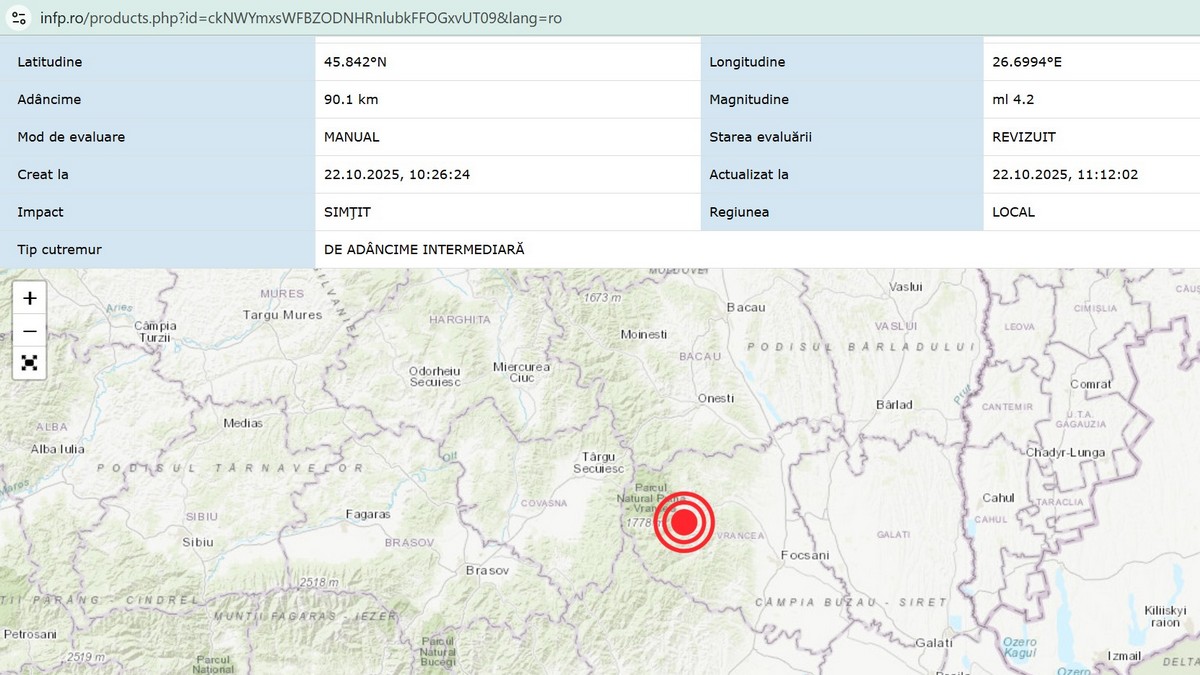Zoom in the map with plus button
The height and width of the screenshot is (675, 1200).
[x=30, y=298]
